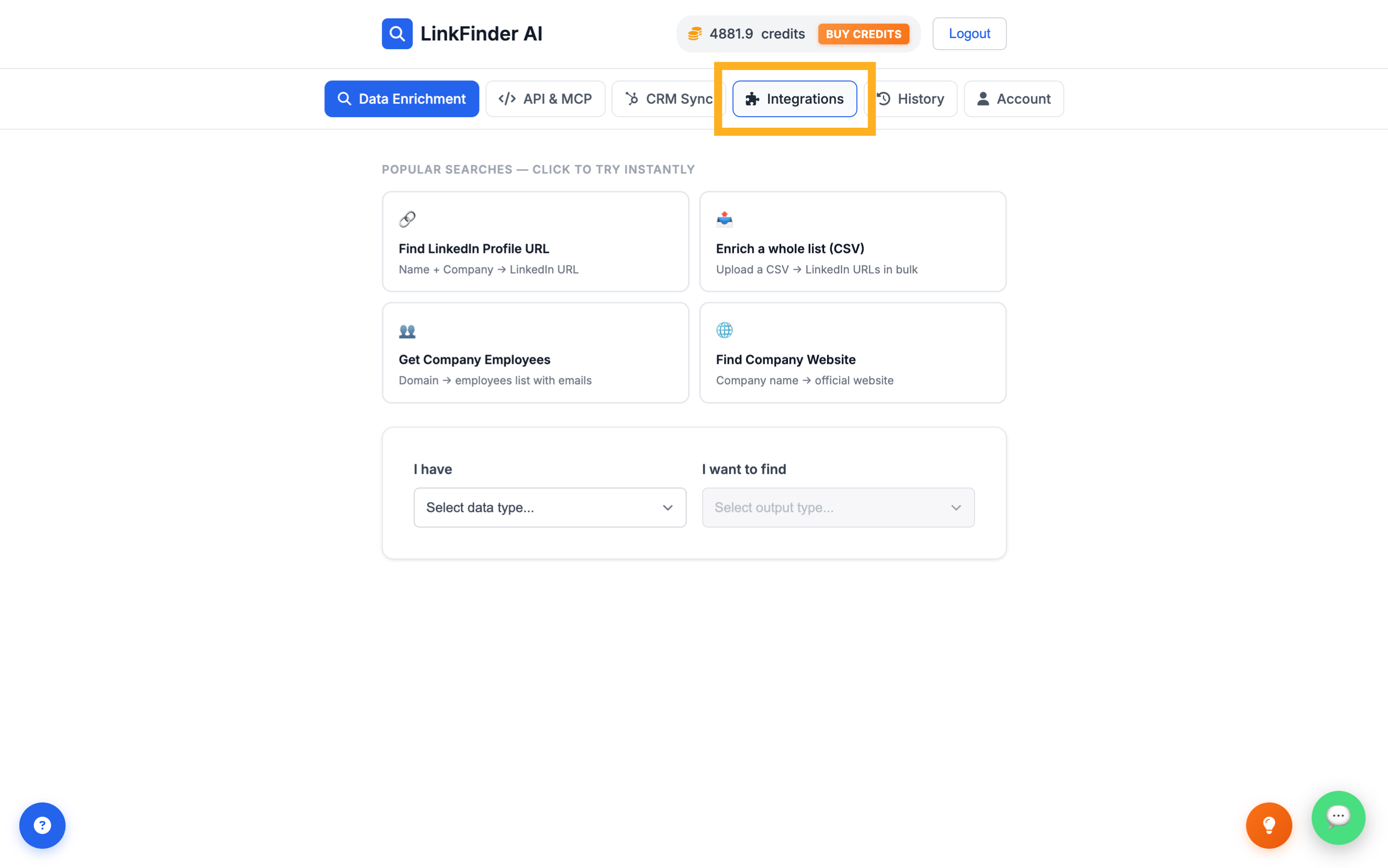Screen dimensions: 1388x868
Task: Try the Enrich a whole list (CSV) search
Action: (853, 241)
